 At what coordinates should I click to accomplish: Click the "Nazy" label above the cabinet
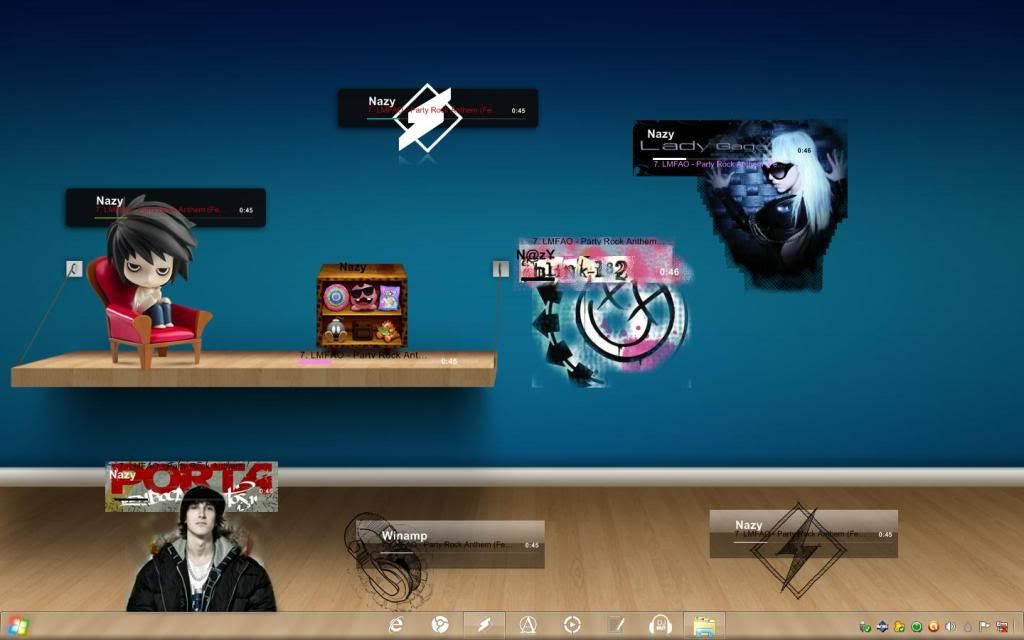(x=353, y=267)
